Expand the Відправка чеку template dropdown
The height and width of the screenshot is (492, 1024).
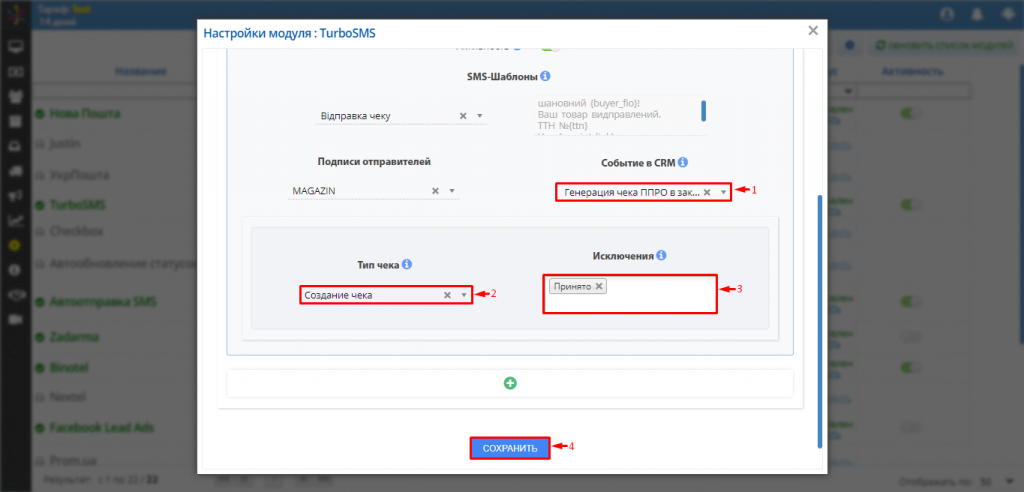tap(480, 116)
